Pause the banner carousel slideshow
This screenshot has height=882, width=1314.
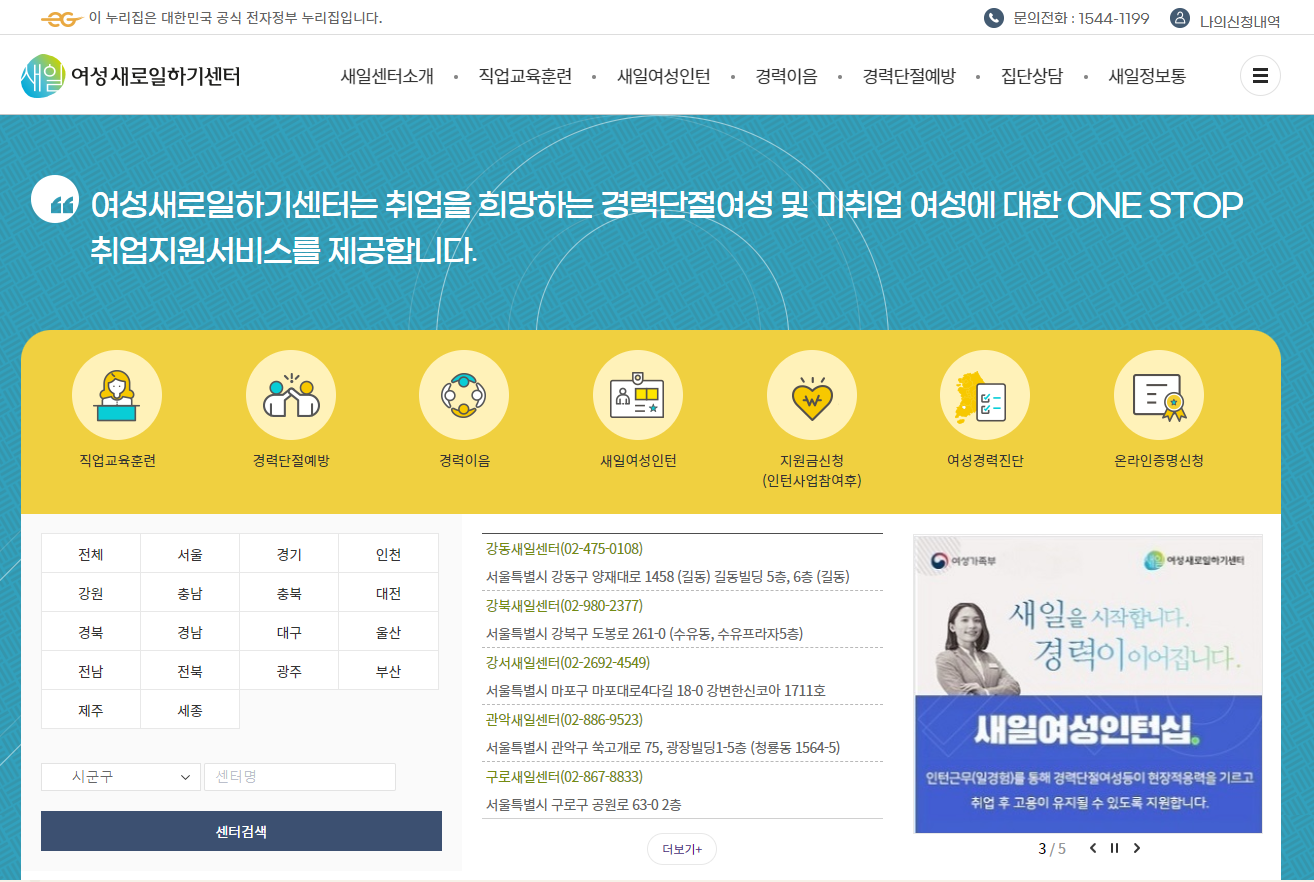tap(1114, 847)
